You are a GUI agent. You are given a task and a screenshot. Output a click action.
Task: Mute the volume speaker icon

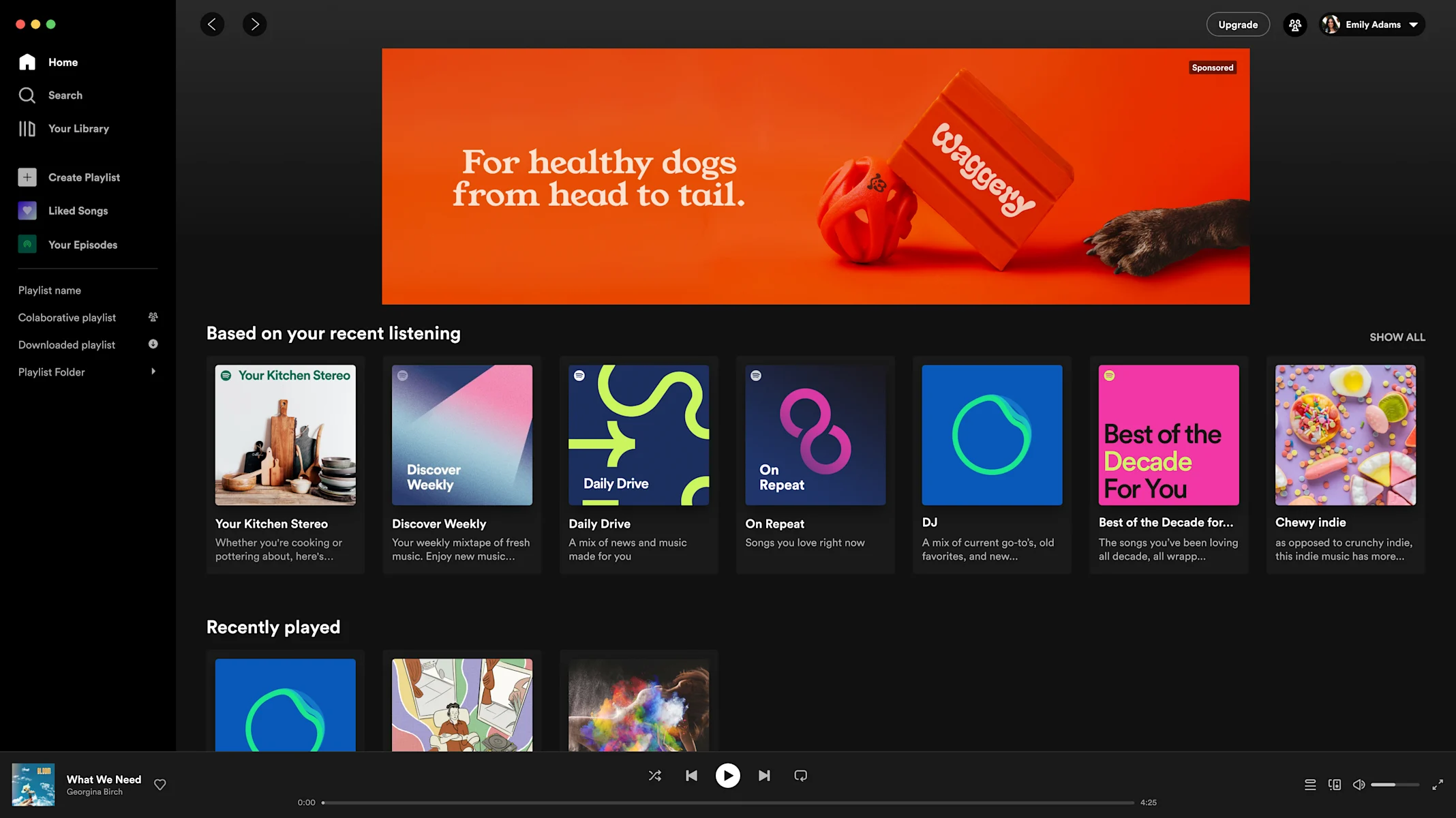[x=1359, y=785]
